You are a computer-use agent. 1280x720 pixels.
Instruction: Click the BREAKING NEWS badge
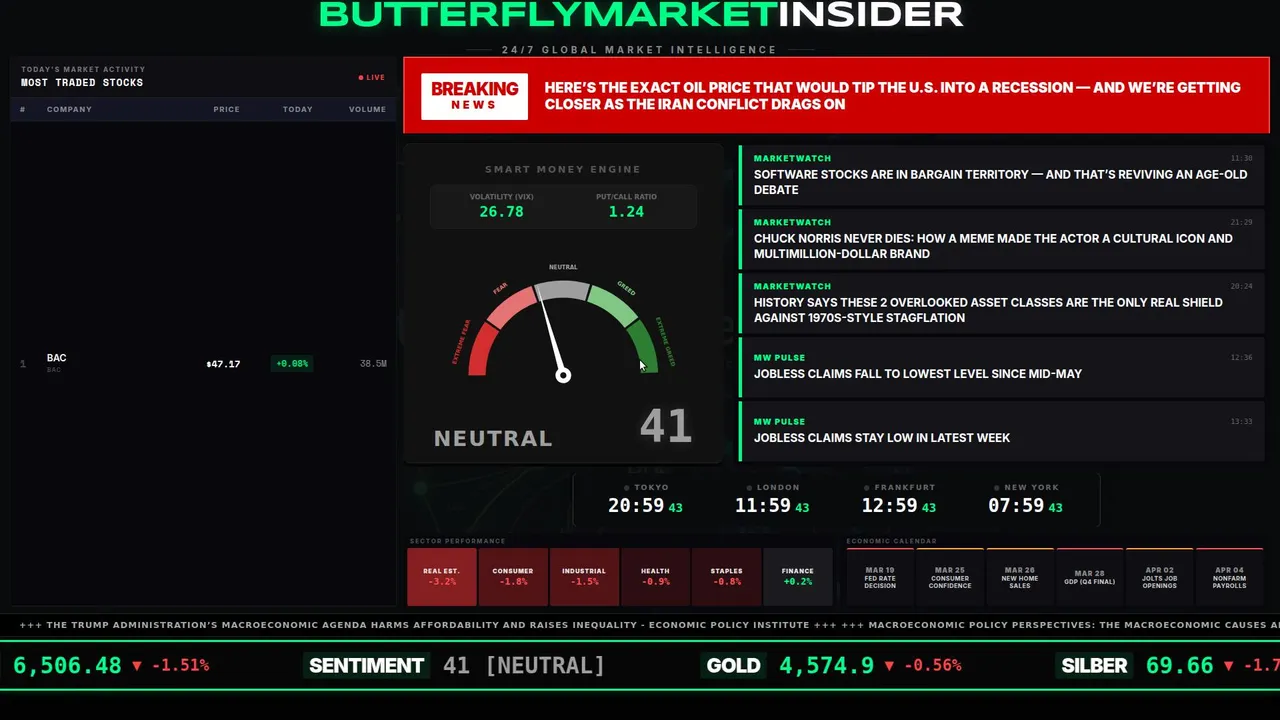[x=474, y=96]
